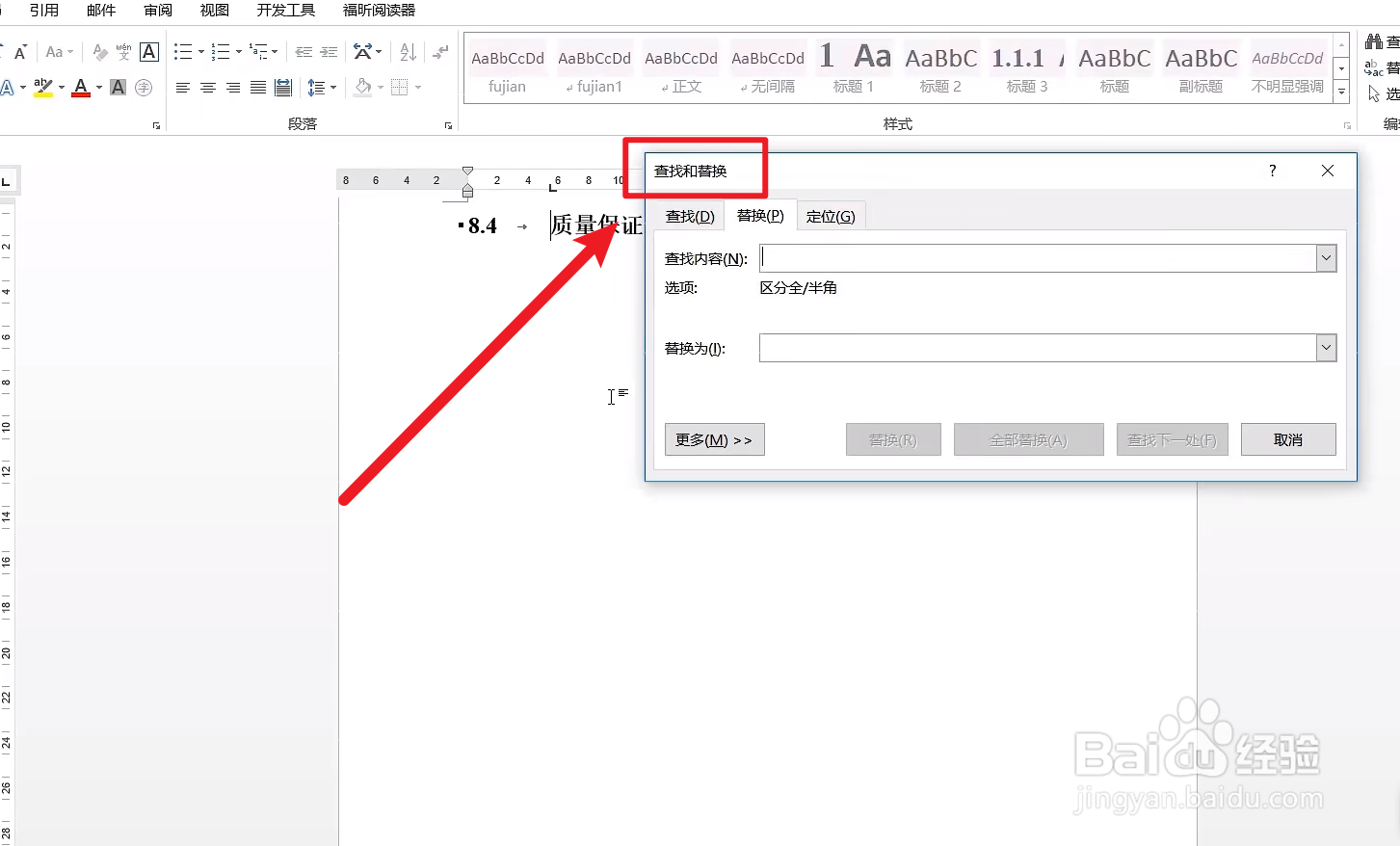Click the borders grid icon
The height and width of the screenshot is (846, 1400).
(x=400, y=88)
